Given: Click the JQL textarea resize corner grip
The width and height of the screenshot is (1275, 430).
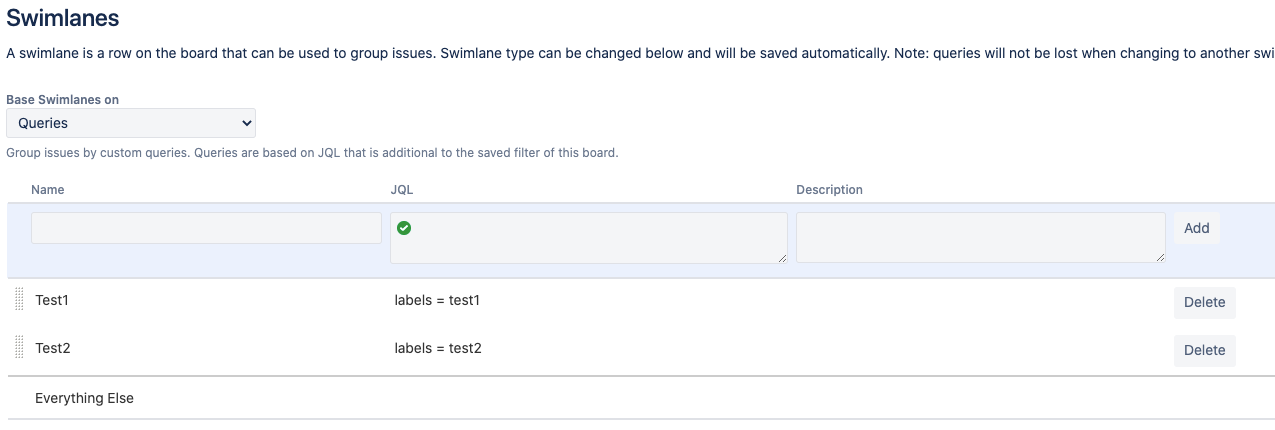Looking at the screenshot, I should (782, 258).
